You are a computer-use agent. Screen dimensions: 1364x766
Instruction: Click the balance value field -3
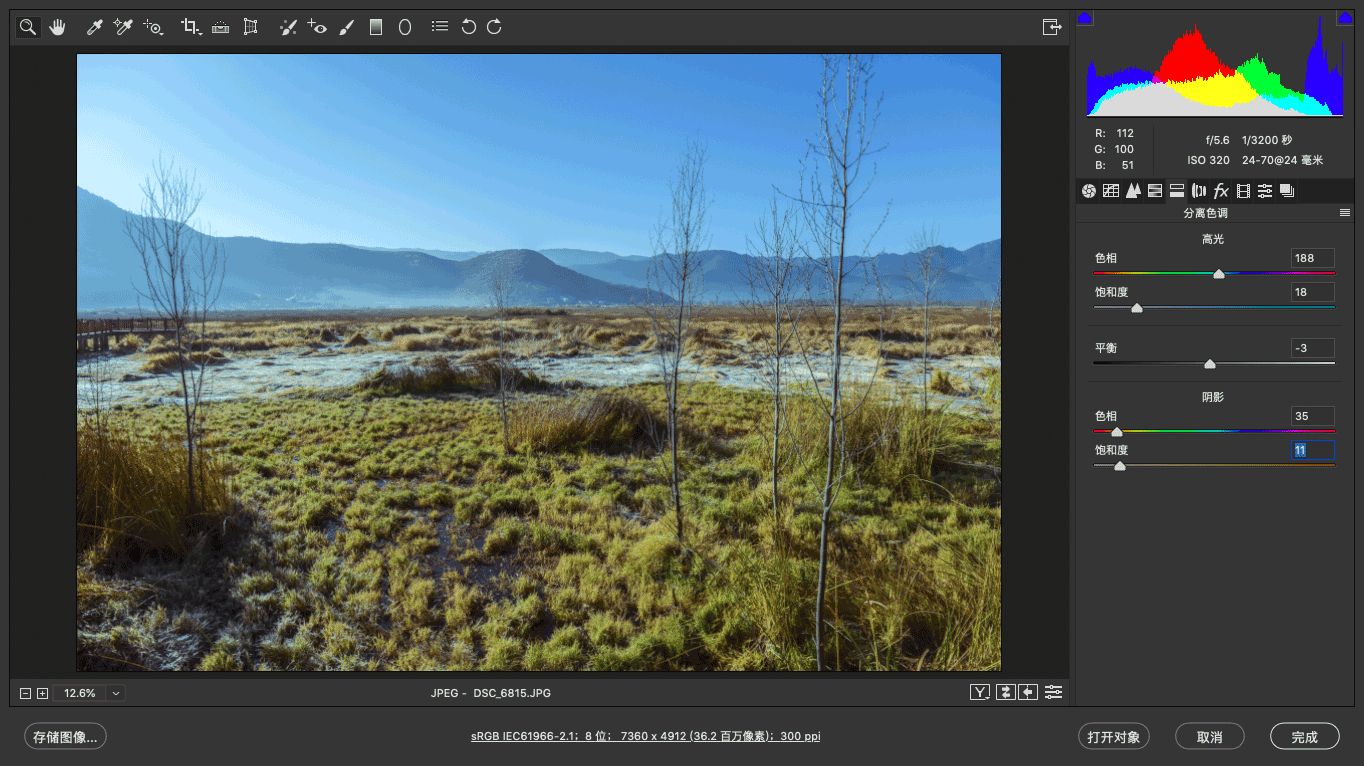click(1312, 348)
